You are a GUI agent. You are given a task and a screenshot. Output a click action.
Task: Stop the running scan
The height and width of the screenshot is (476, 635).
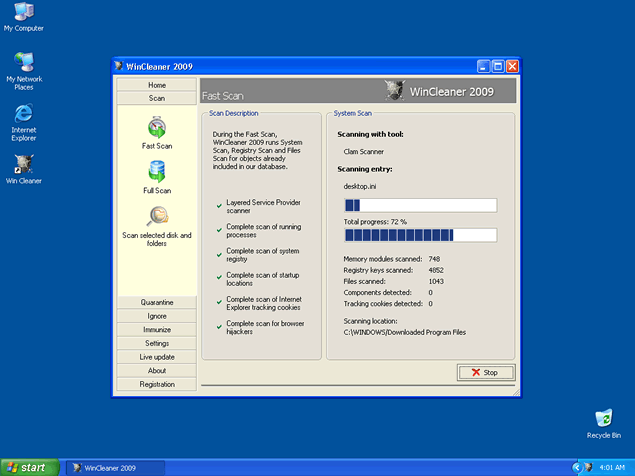pyautogui.click(x=485, y=372)
